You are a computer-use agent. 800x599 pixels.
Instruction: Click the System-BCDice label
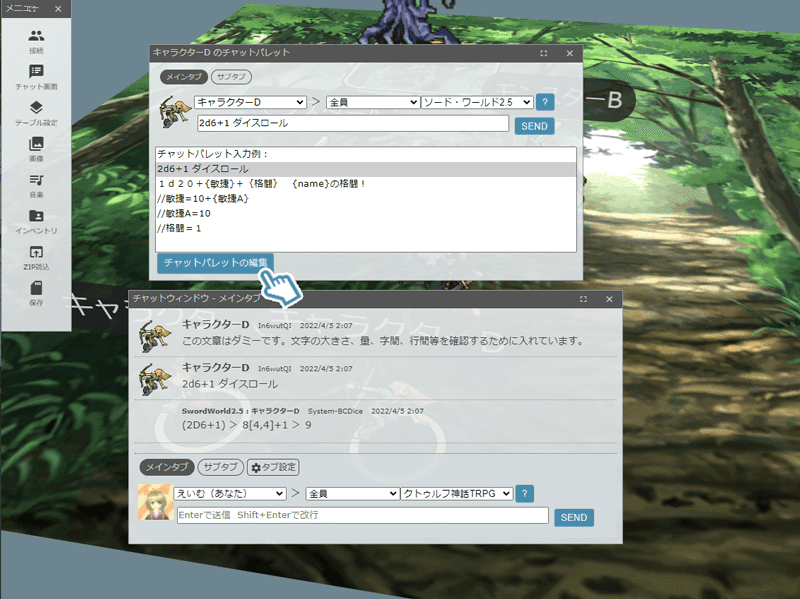335,411
